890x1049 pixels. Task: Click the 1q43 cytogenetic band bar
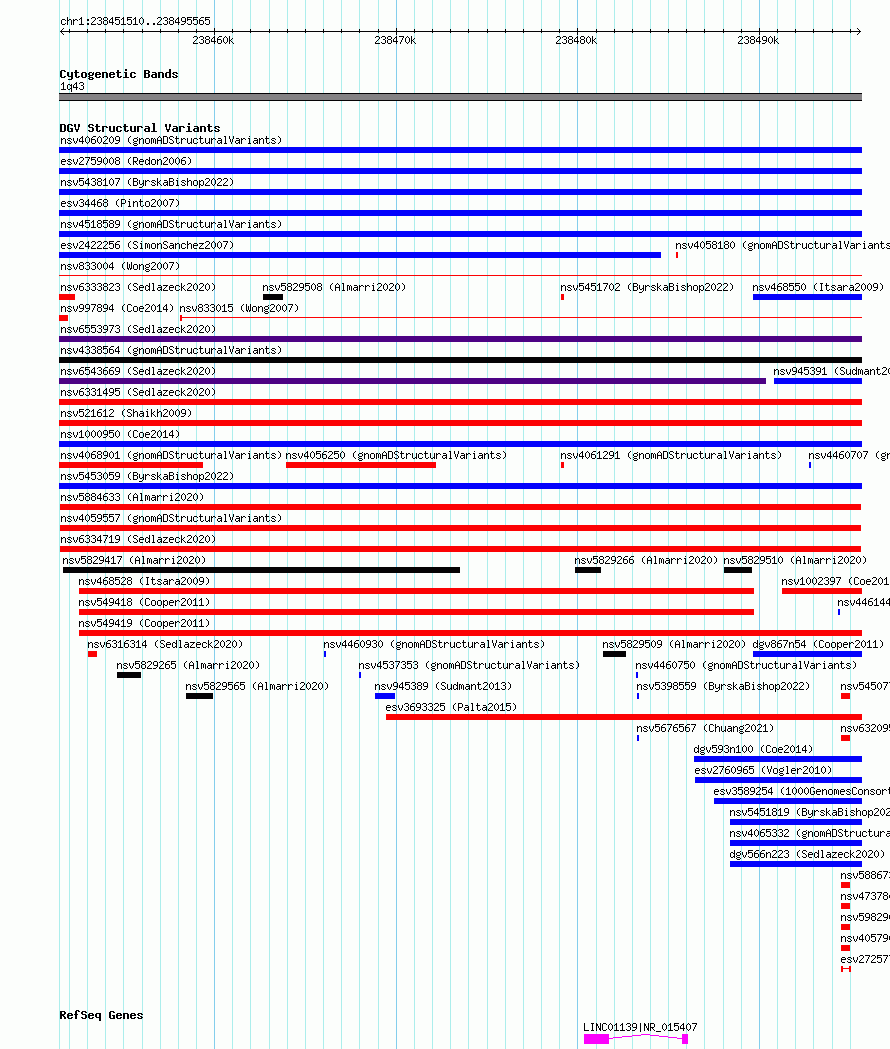coord(460,97)
